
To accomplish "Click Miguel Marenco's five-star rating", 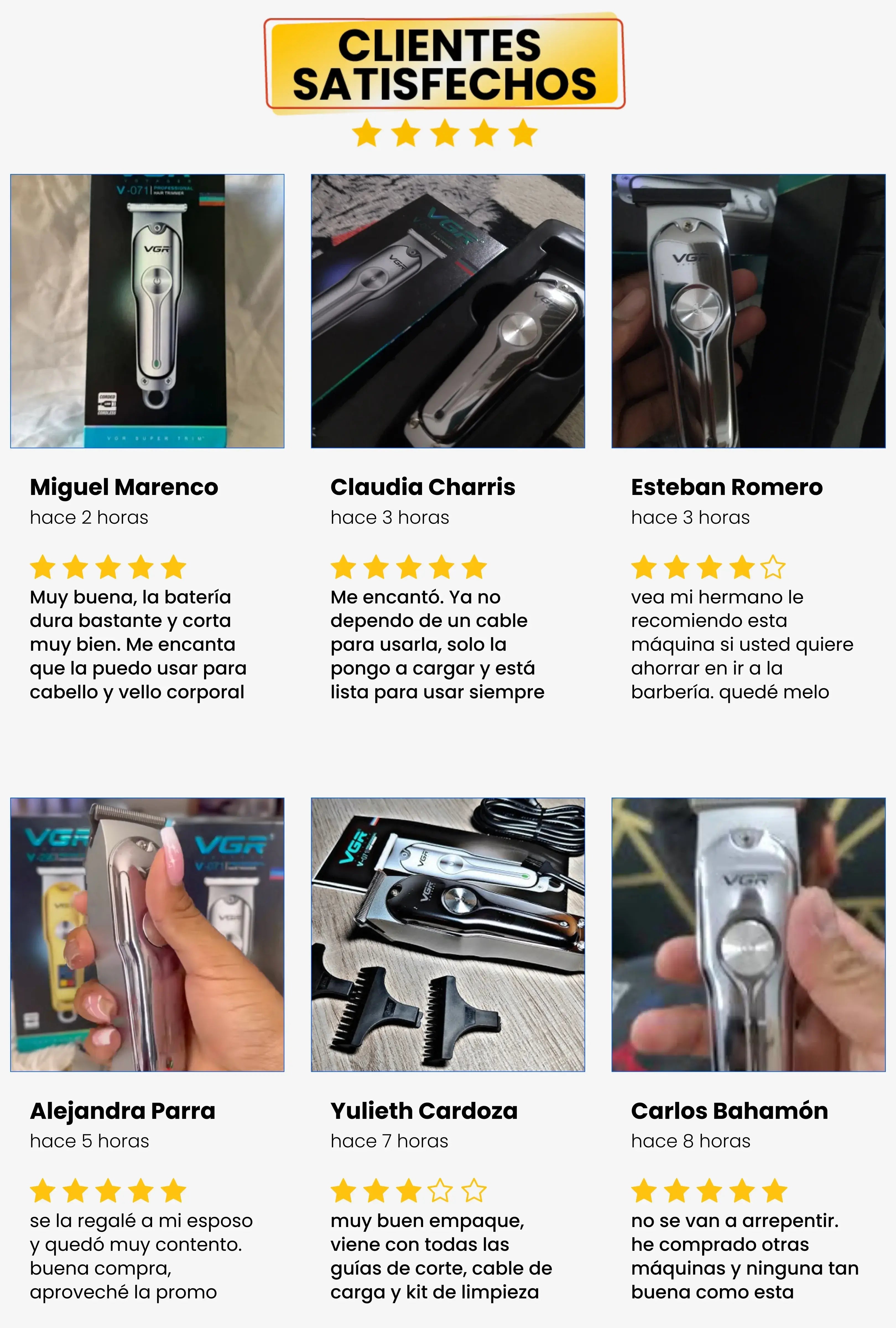I will coord(108,567).
